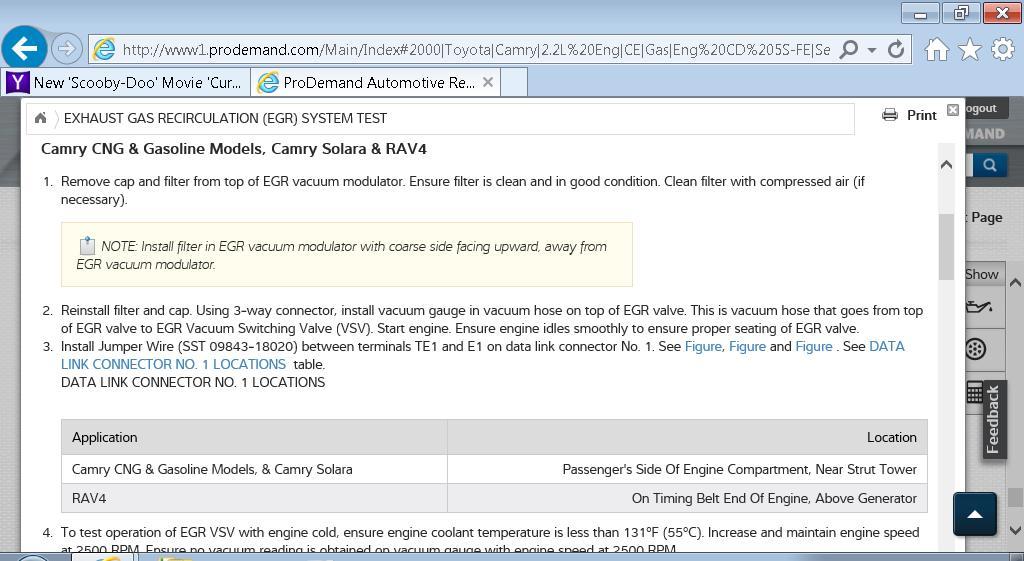Screen dimensions: 1024x561
Task: Click the browser forward arrow
Action: (x=66, y=48)
